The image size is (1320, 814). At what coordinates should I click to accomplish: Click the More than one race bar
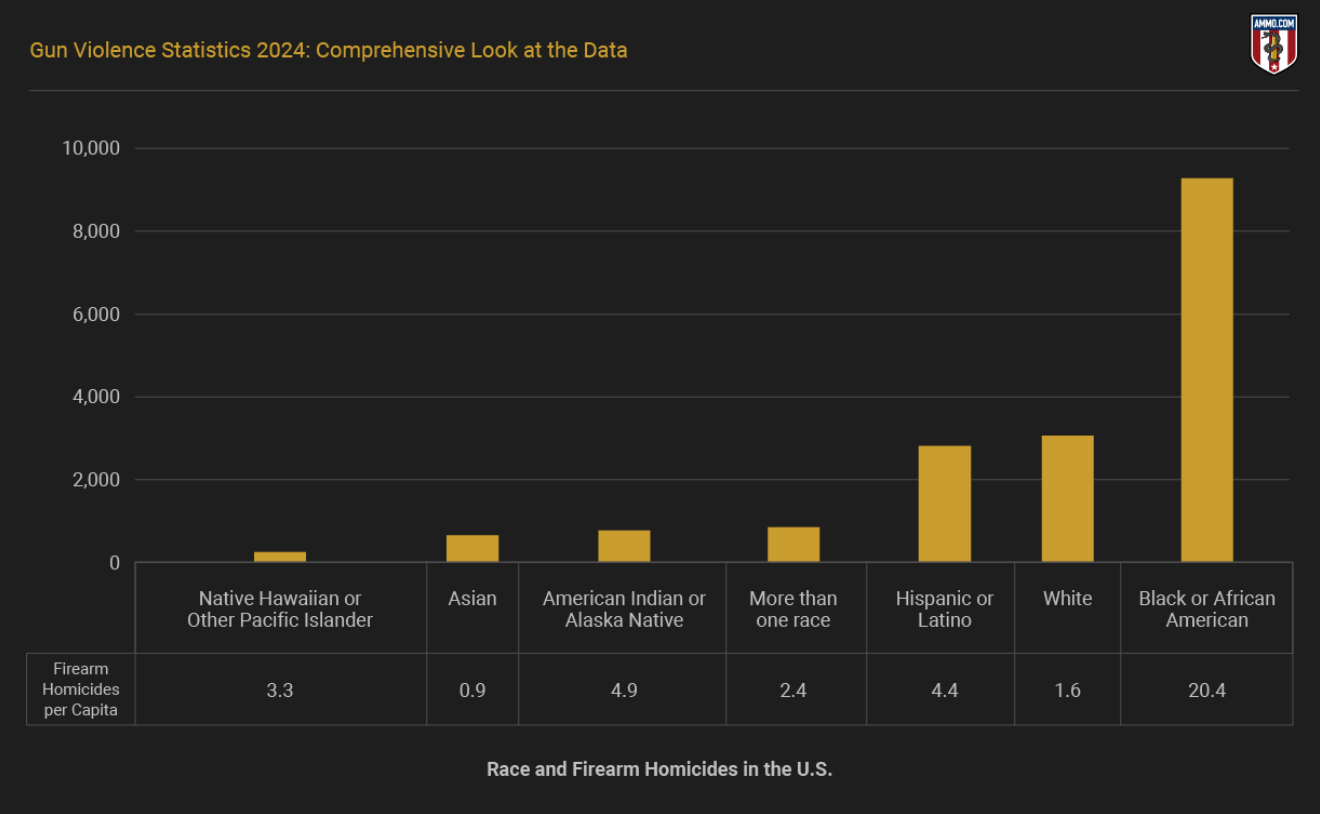pyautogui.click(x=793, y=544)
